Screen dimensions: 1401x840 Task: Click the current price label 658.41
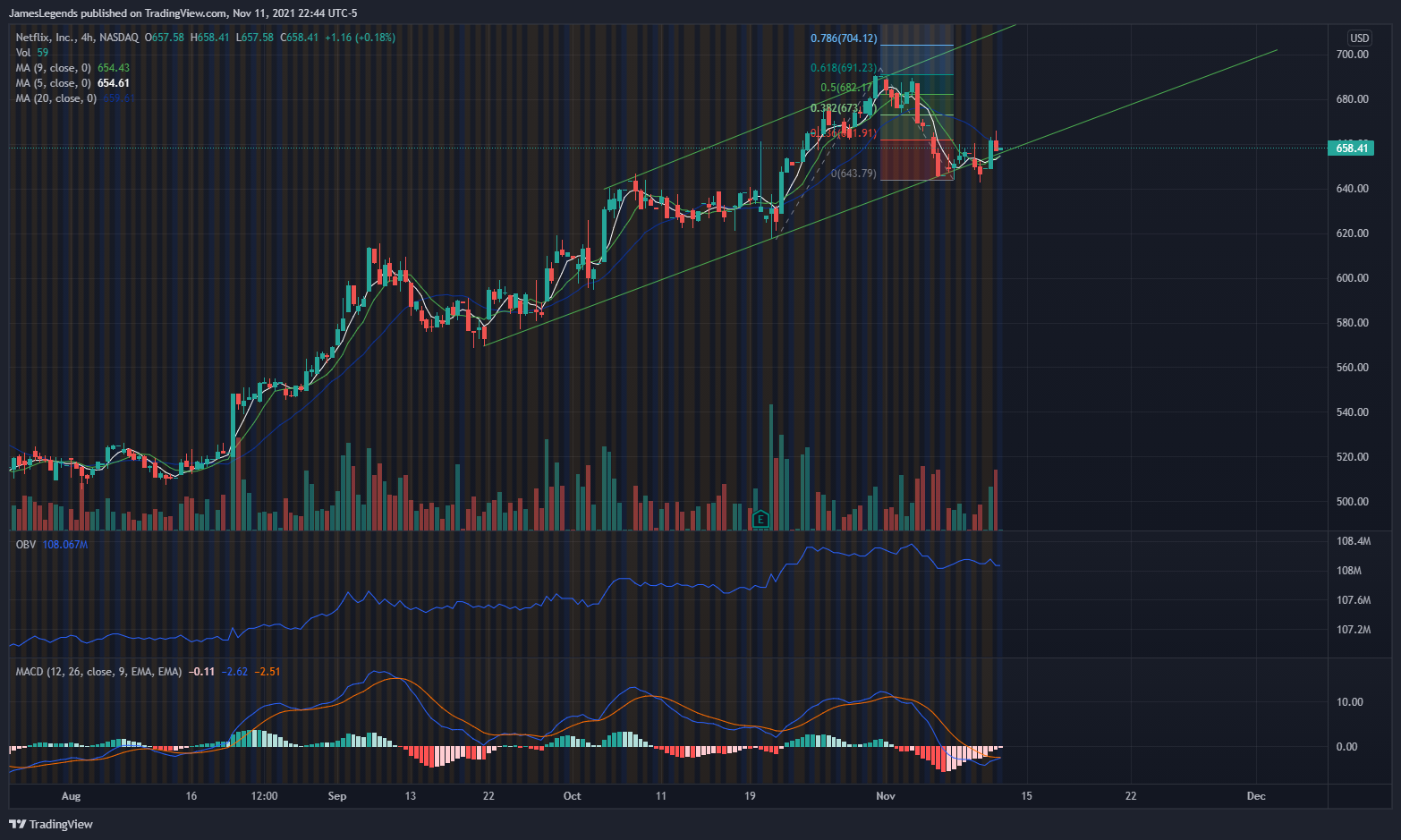point(1351,148)
